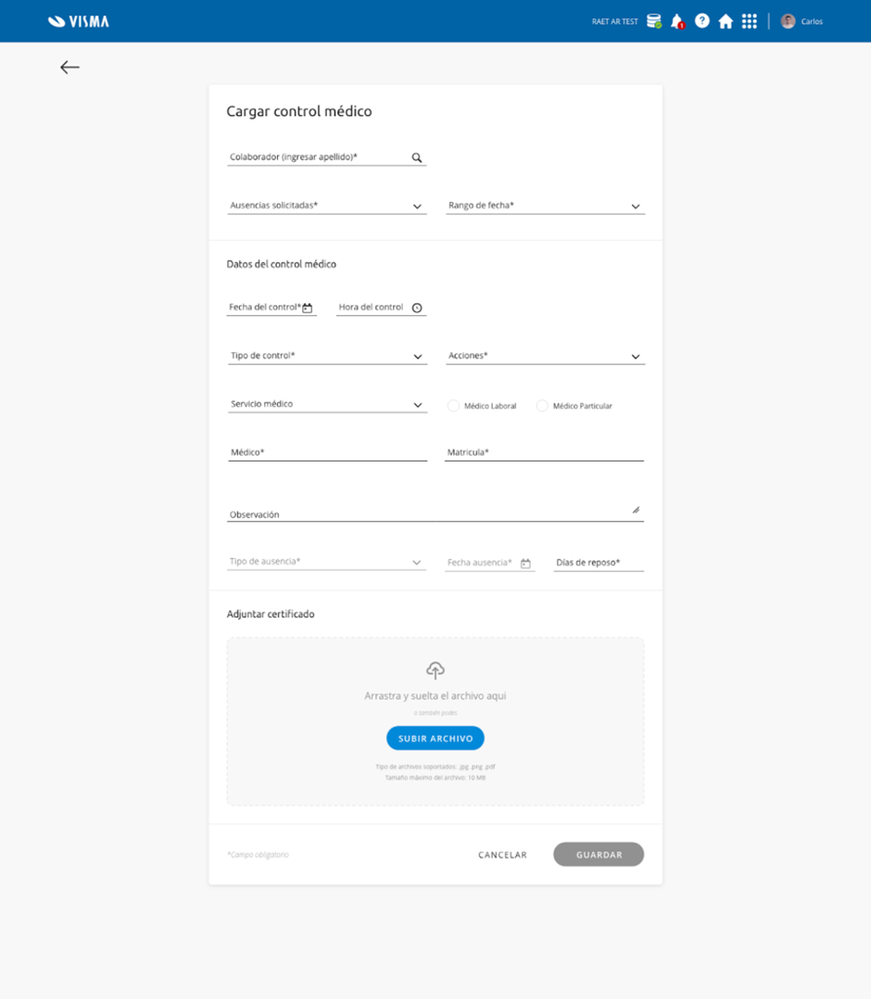The image size is (871, 999).
Task: Open the help question mark icon
Action: pyautogui.click(x=702, y=21)
